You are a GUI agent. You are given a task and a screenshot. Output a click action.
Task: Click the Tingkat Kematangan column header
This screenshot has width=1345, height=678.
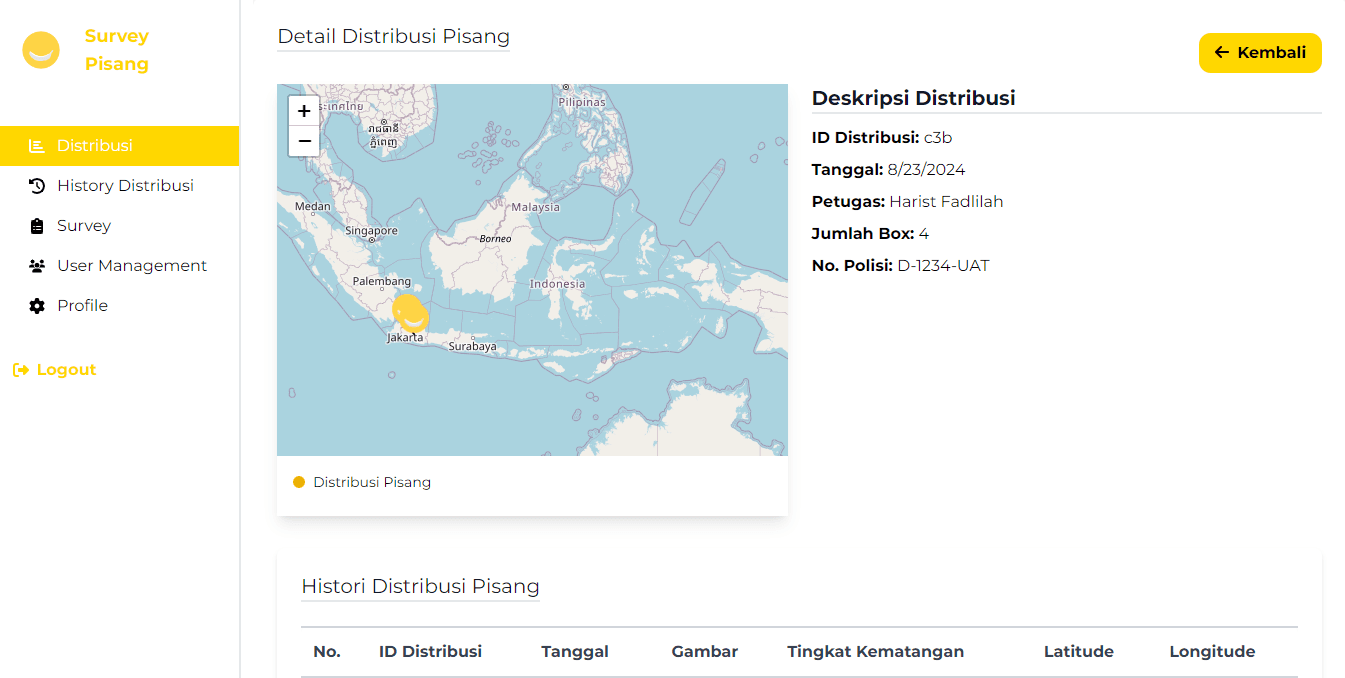tap(875, 652)
